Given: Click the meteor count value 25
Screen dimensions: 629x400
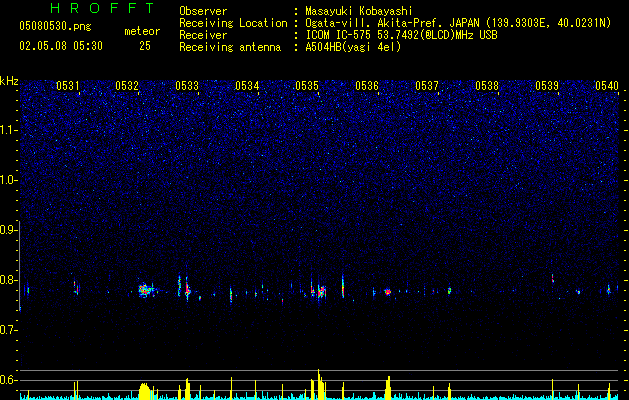Looking at the screenshot, I should click(x=145, y=46).
